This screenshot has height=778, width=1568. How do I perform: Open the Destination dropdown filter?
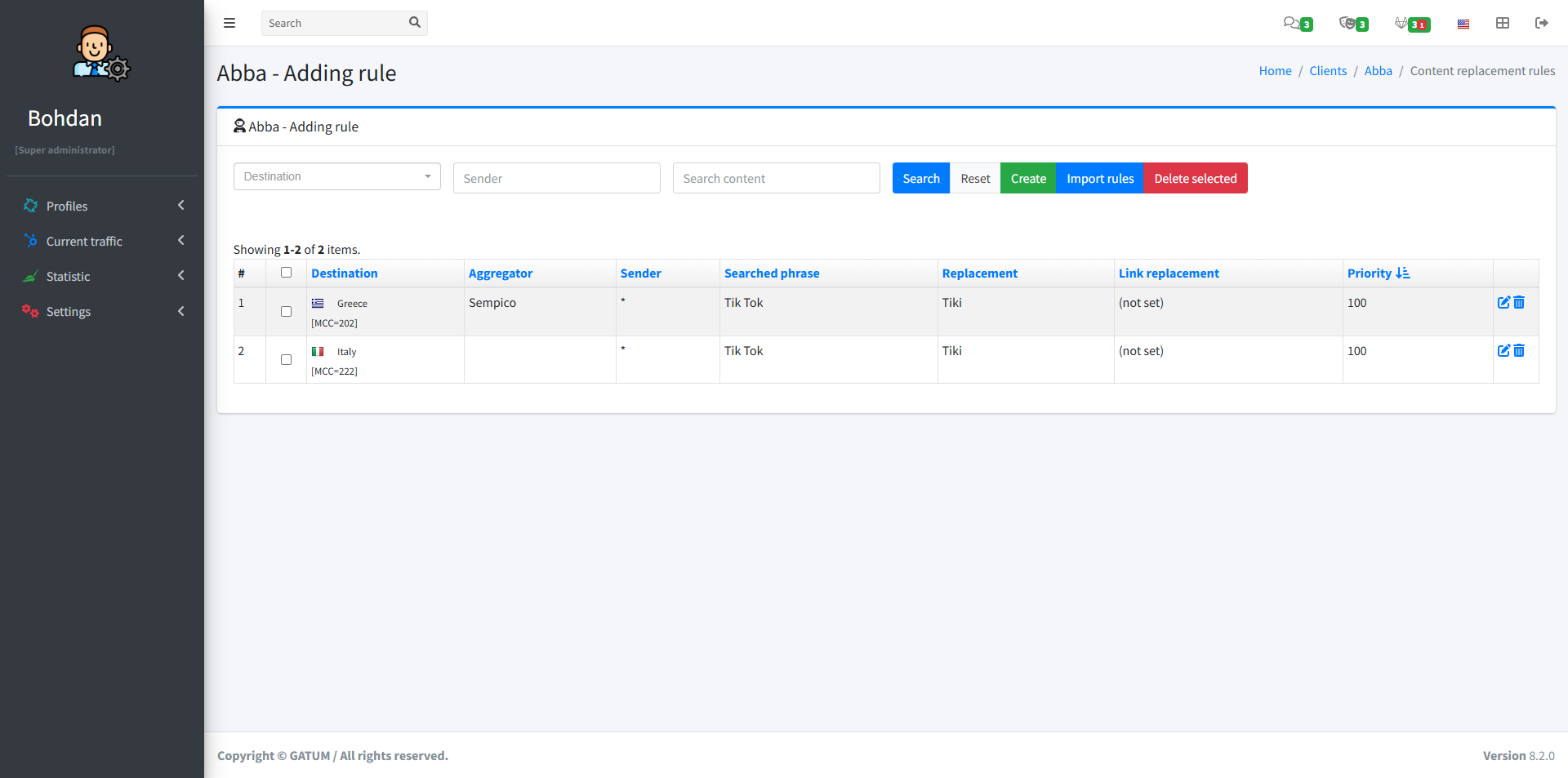[x=336, y=177]
